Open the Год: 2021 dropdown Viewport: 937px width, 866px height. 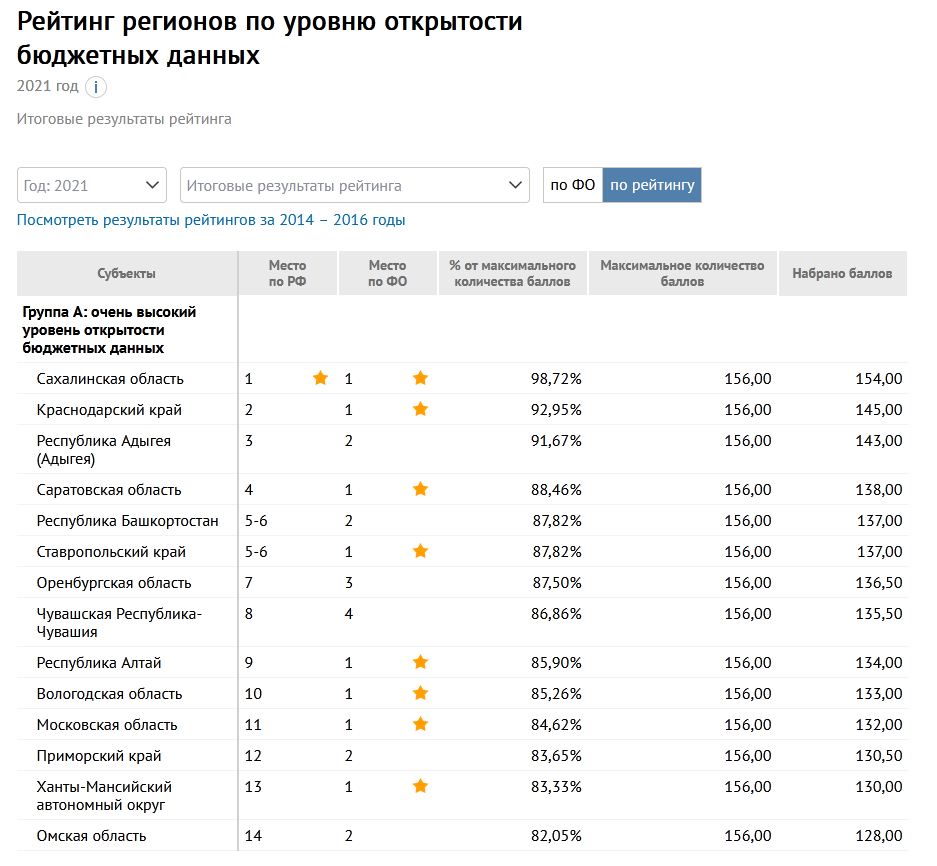(x=92, y=185)
